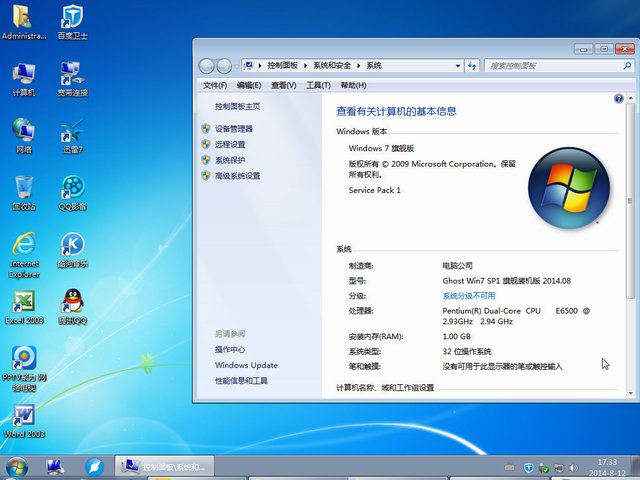This screenshot has height=480, width=640.
Task: Open 控制面板主页 link
Action: tap(238, 107)
